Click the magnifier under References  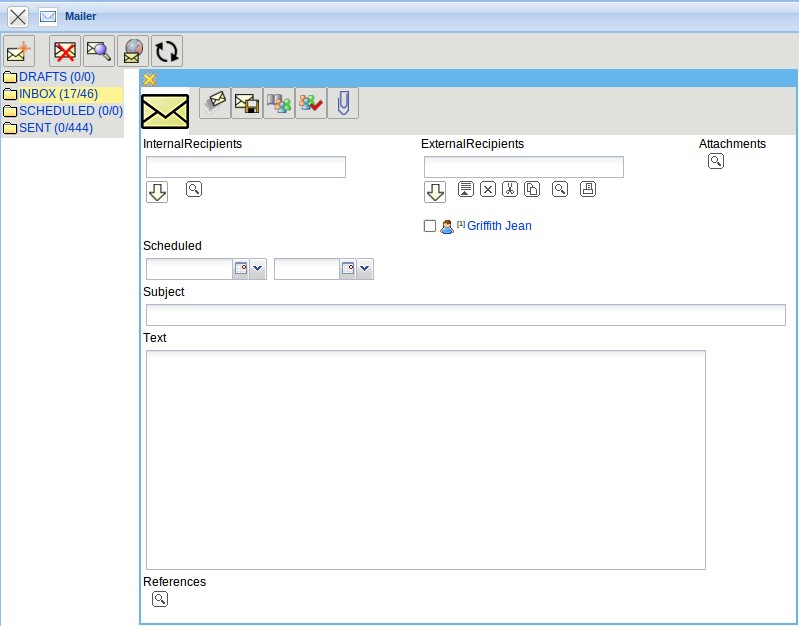point(160,599)
